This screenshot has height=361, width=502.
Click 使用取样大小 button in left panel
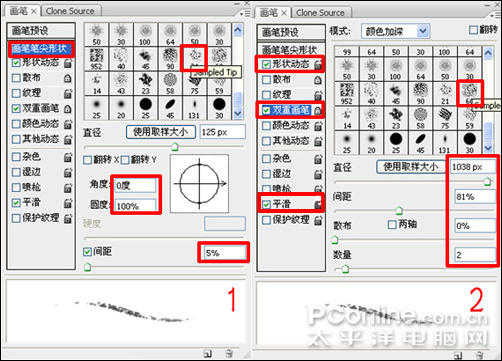pos(161,132)
